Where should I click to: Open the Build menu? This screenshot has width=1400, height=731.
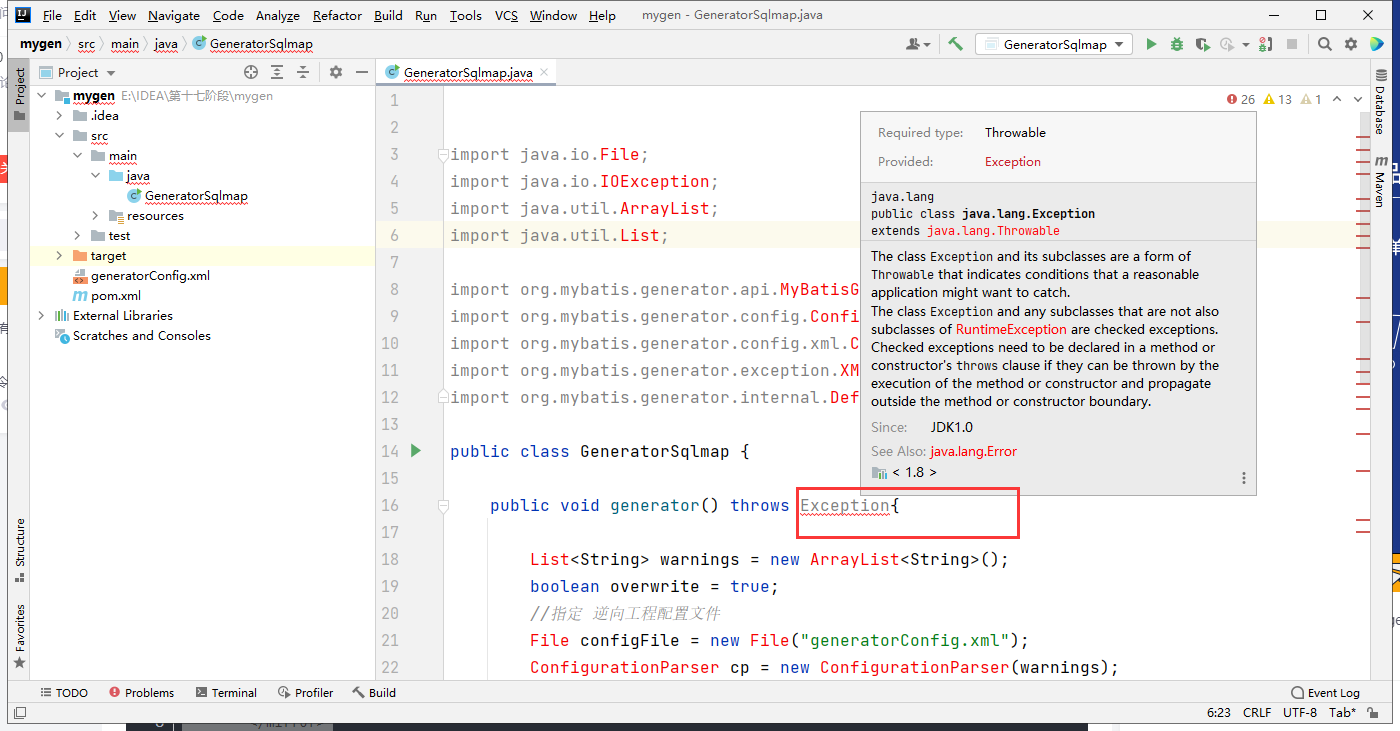388,15
